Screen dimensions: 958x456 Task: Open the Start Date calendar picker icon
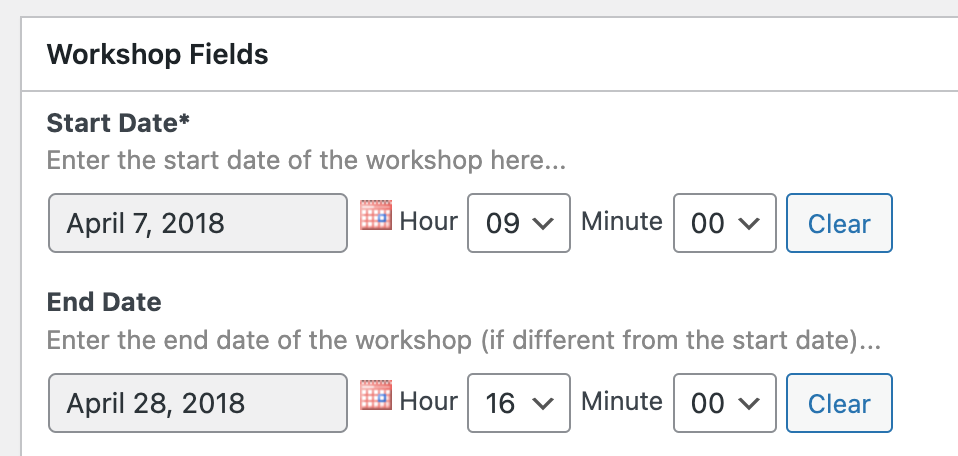click(x=376, y=215)
